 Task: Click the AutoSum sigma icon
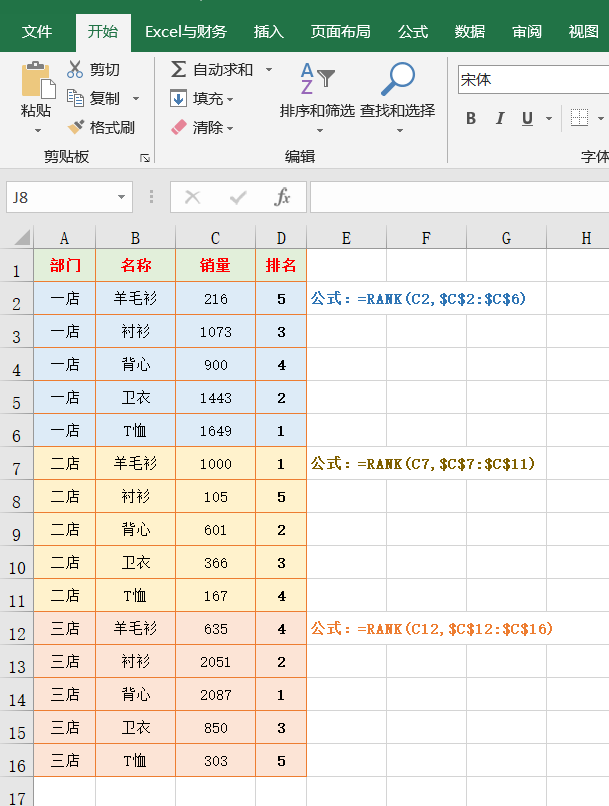(x=178, y=69)
